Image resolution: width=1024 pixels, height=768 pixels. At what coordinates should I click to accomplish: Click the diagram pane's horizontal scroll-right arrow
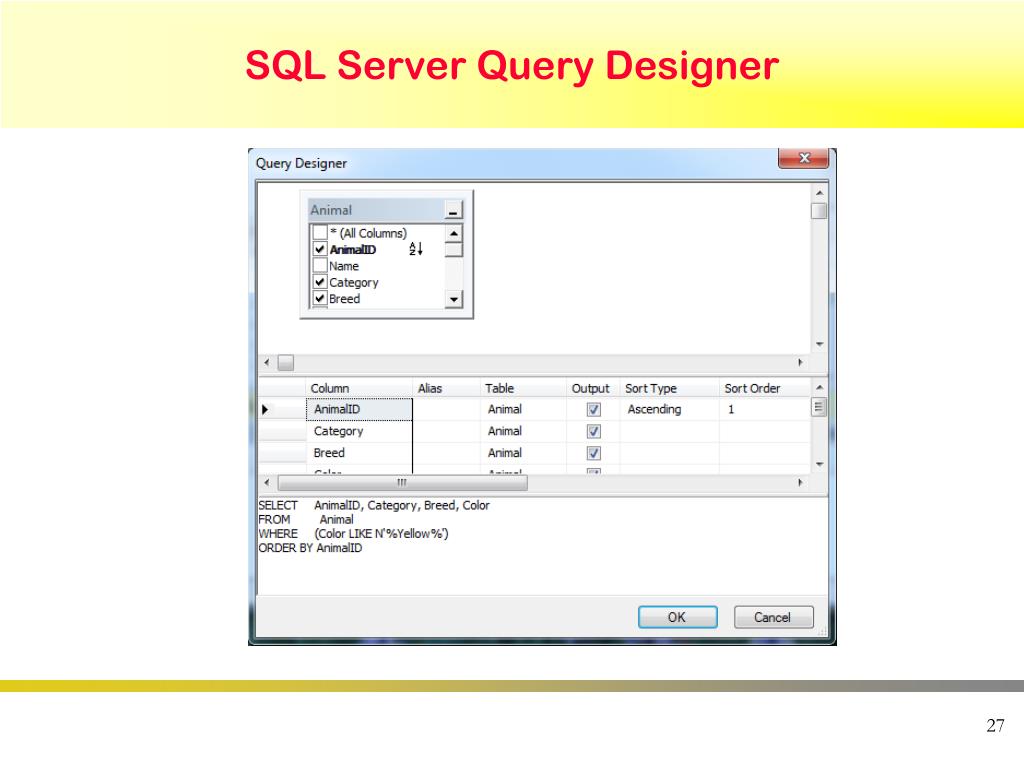click(x=801, y=362)
